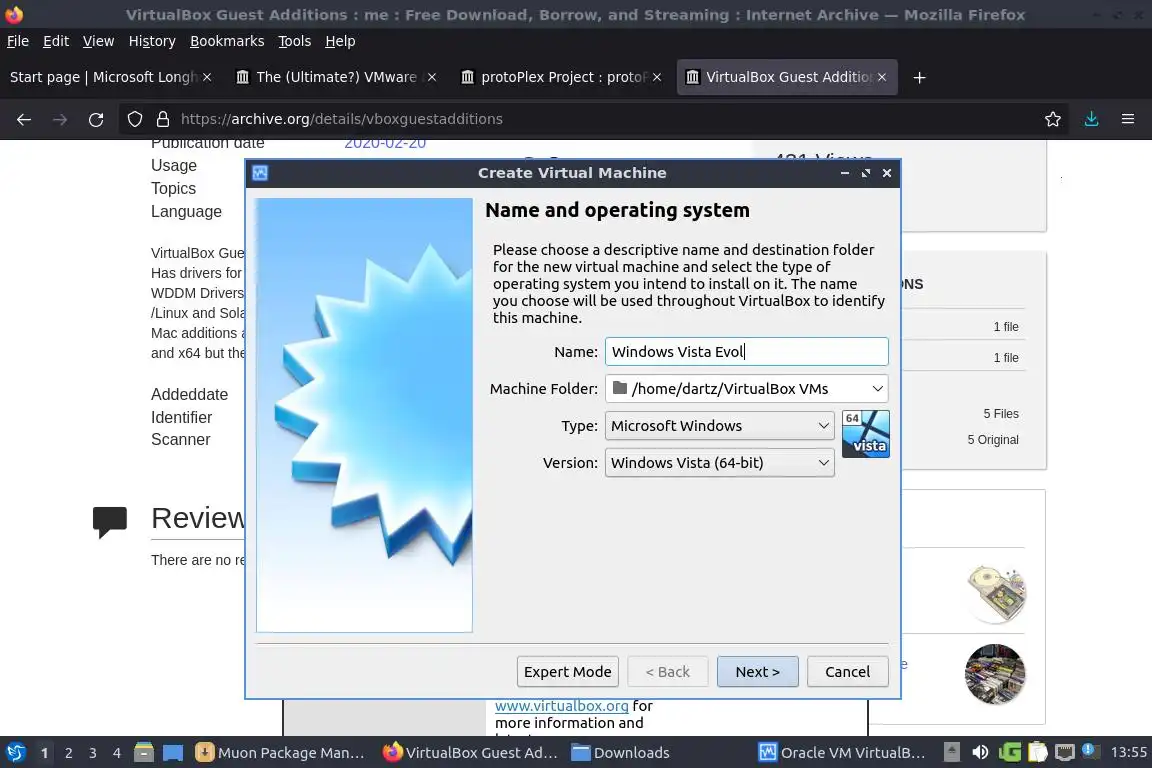Click the update notifier tray icon
Image resolution: width=1152 pixels, height=768 pixels.
click(1091, 751)
